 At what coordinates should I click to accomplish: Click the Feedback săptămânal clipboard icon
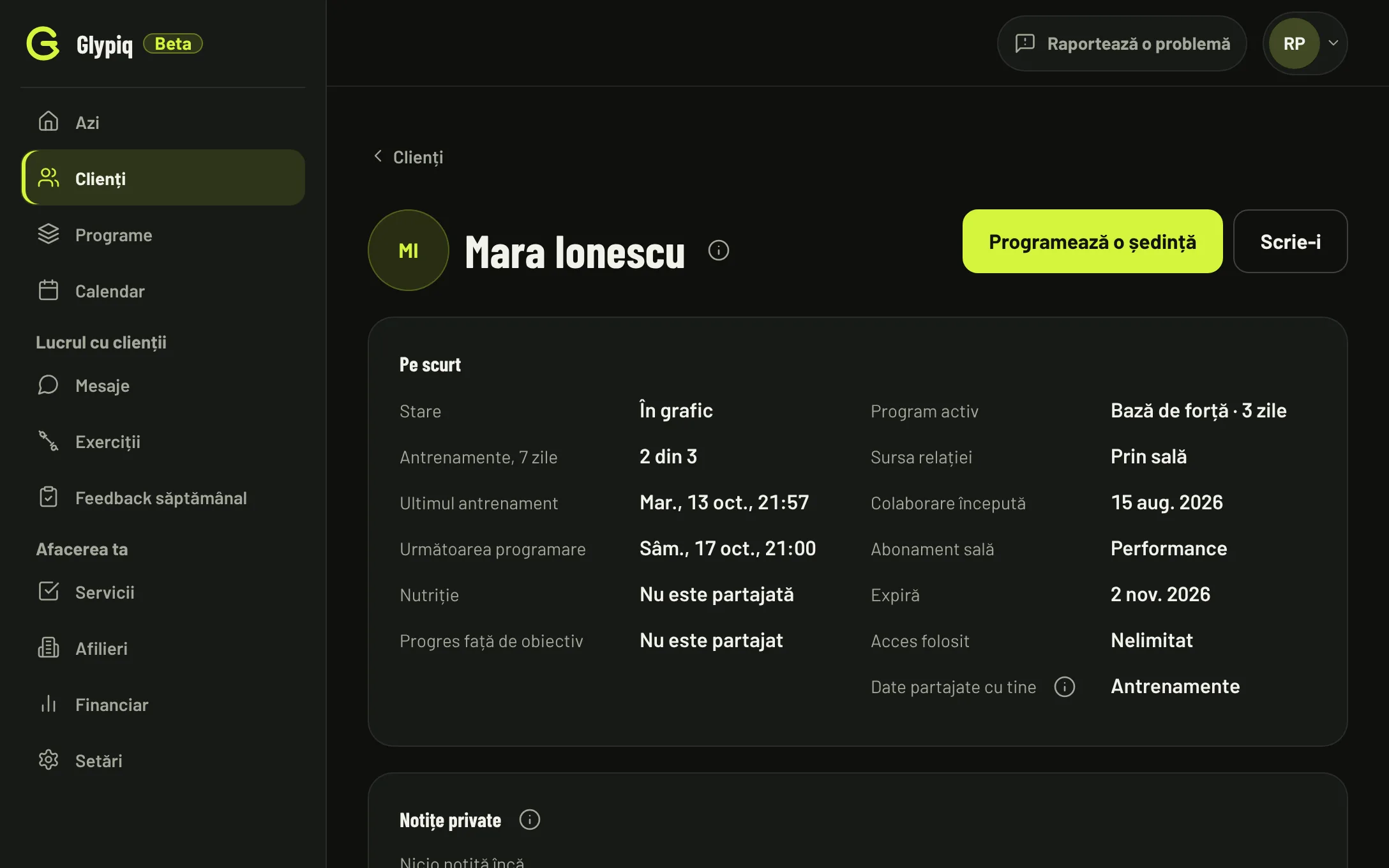(48, 497)
